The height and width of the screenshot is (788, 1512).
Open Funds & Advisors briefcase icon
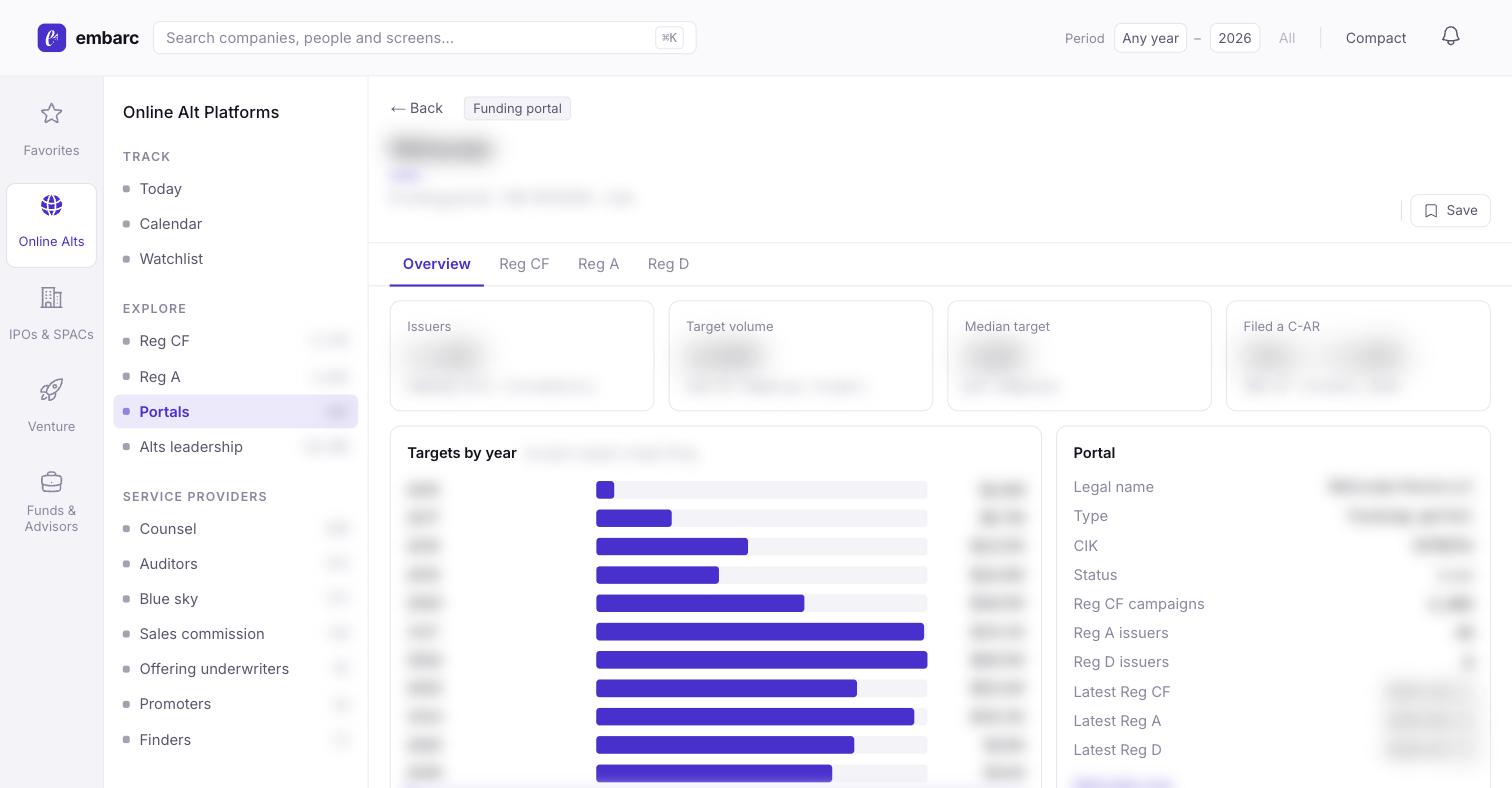point(51,481)
